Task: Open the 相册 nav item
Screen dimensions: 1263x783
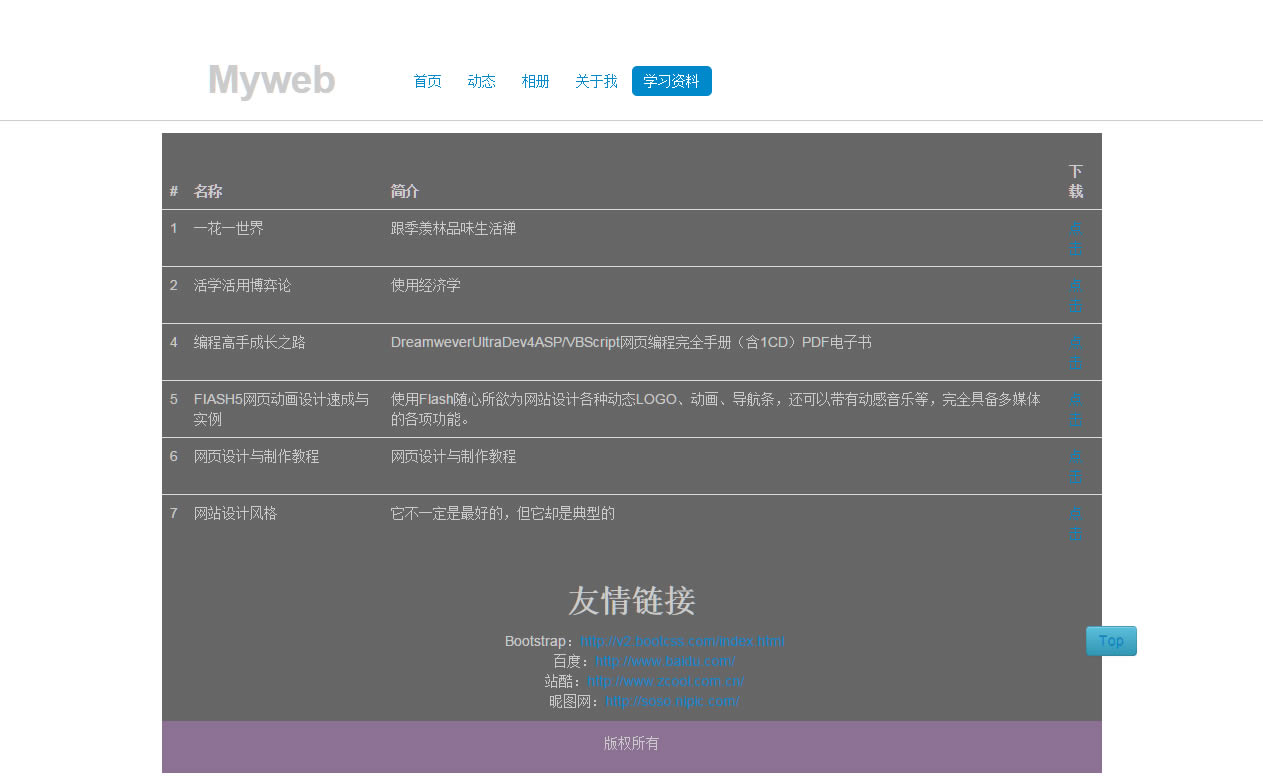Action: [x=535, y=81]
